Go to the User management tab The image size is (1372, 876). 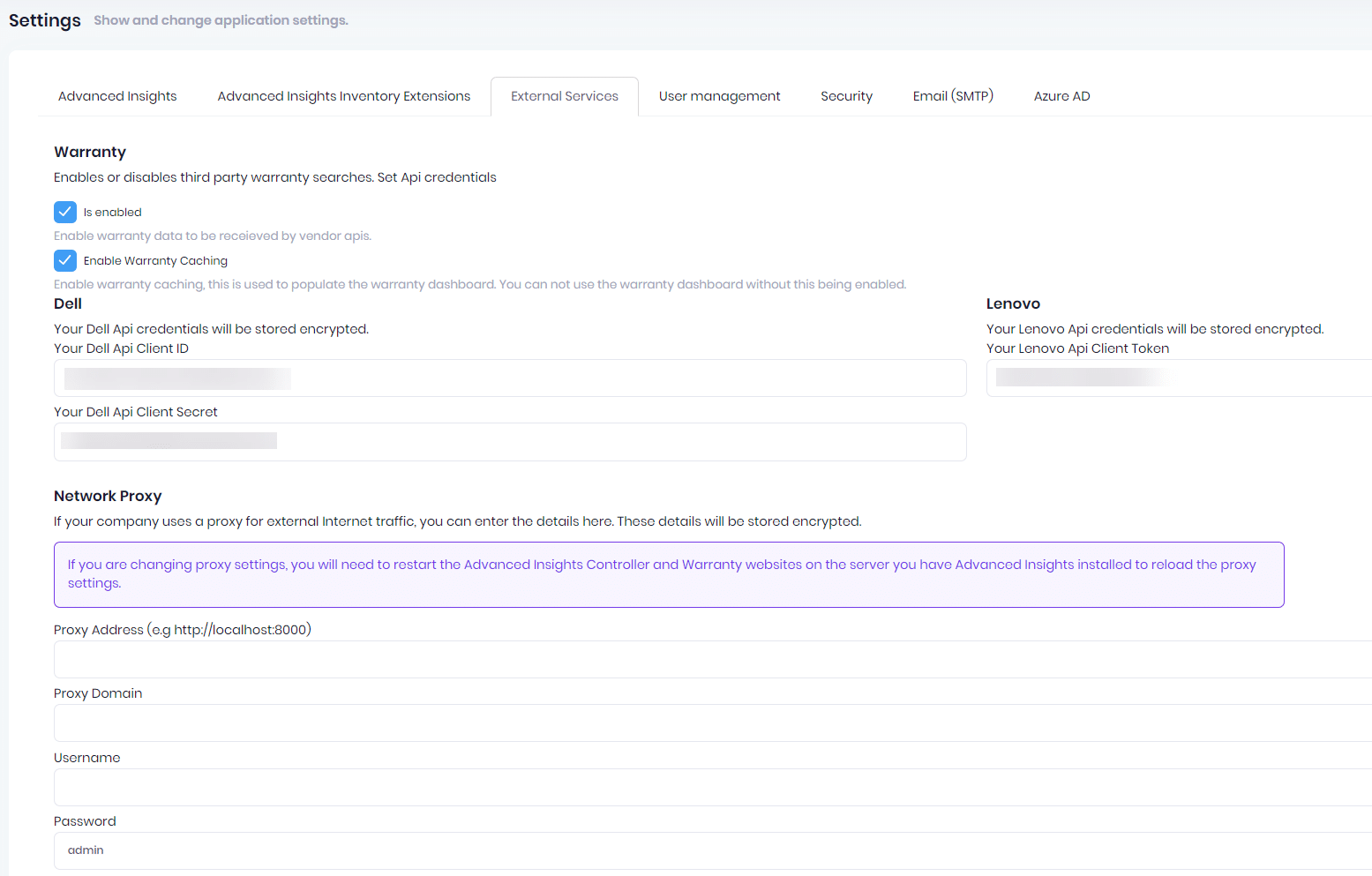pos(719,96)
